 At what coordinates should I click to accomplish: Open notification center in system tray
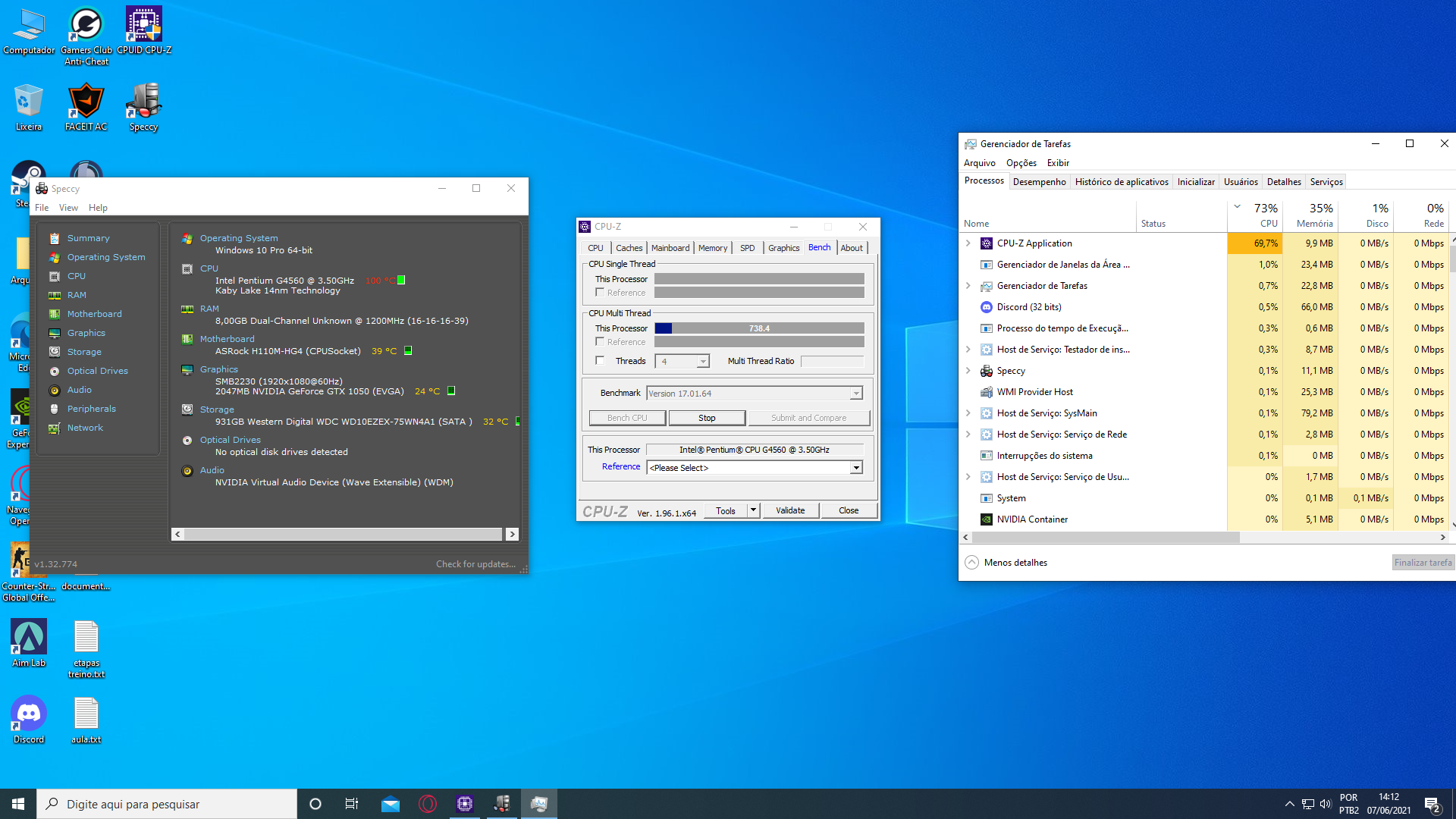pyautogui.click(x=1432, y=804)
